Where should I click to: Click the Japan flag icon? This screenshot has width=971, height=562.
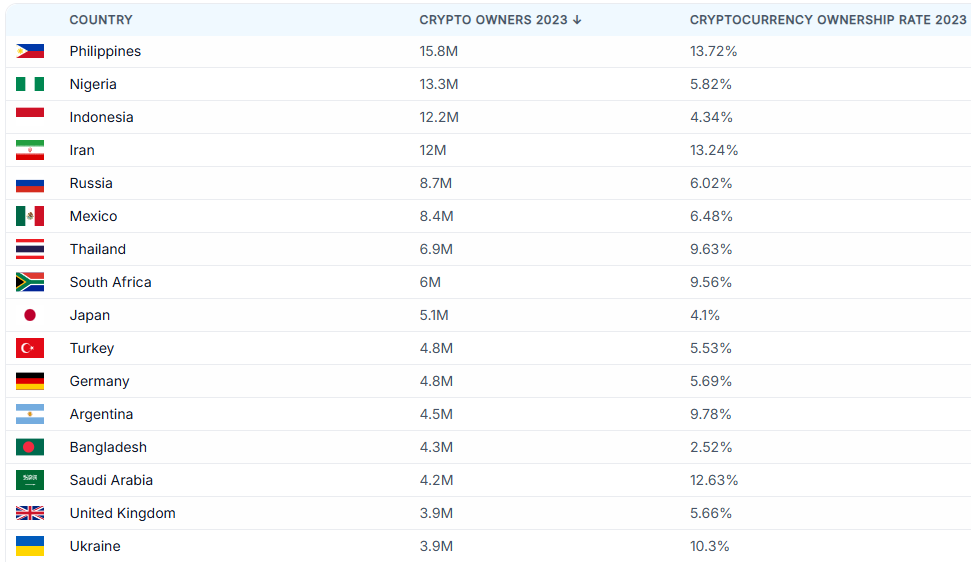[x=30, y=315]
